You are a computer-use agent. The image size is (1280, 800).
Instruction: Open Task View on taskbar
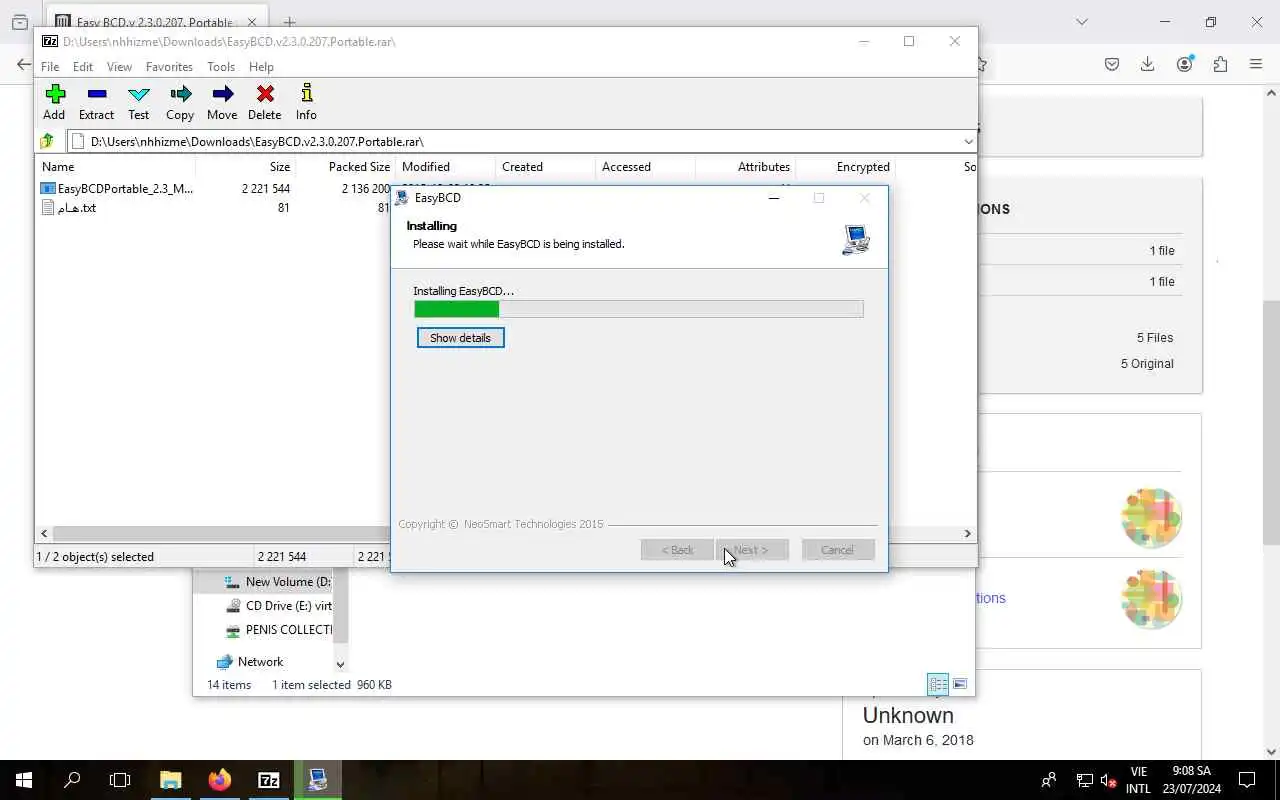click(120, 780)
